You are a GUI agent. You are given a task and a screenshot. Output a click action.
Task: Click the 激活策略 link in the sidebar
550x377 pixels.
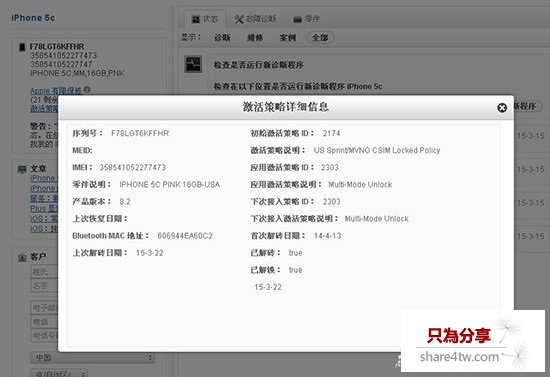click(x=44, y=109)
